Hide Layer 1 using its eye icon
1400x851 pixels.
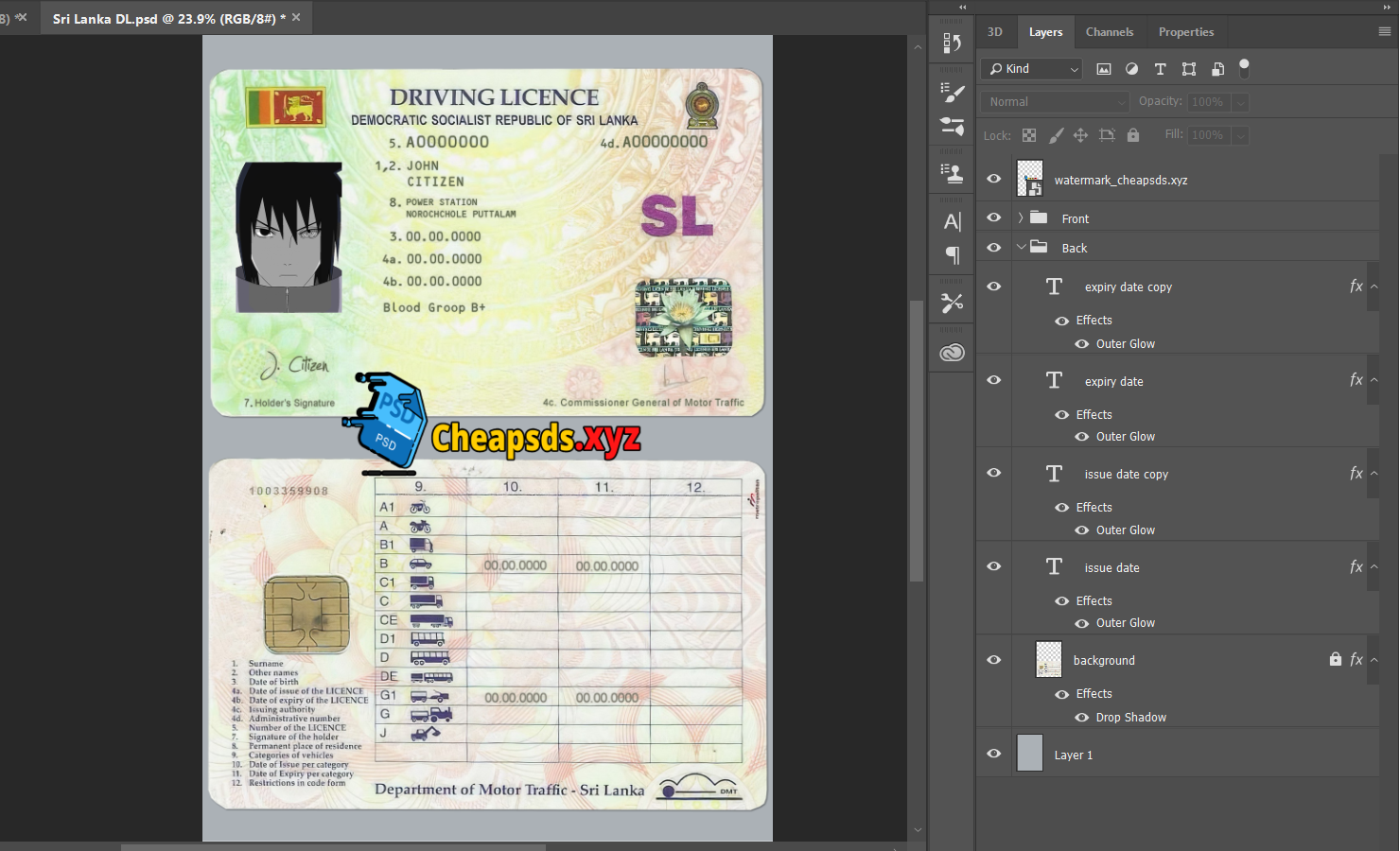pos(993,754)
